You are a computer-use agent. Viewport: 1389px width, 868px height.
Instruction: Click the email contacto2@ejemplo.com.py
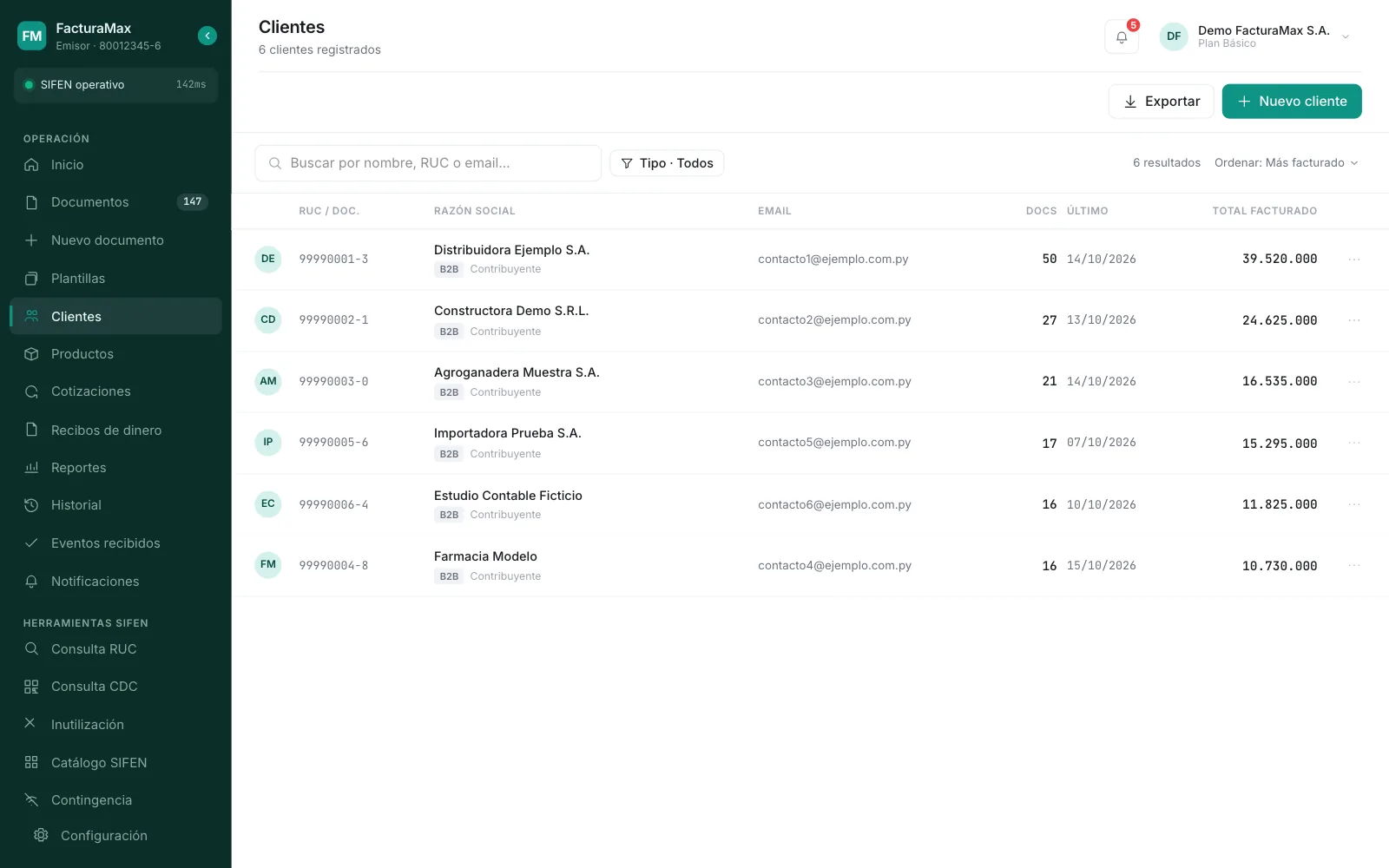(834, 320)
